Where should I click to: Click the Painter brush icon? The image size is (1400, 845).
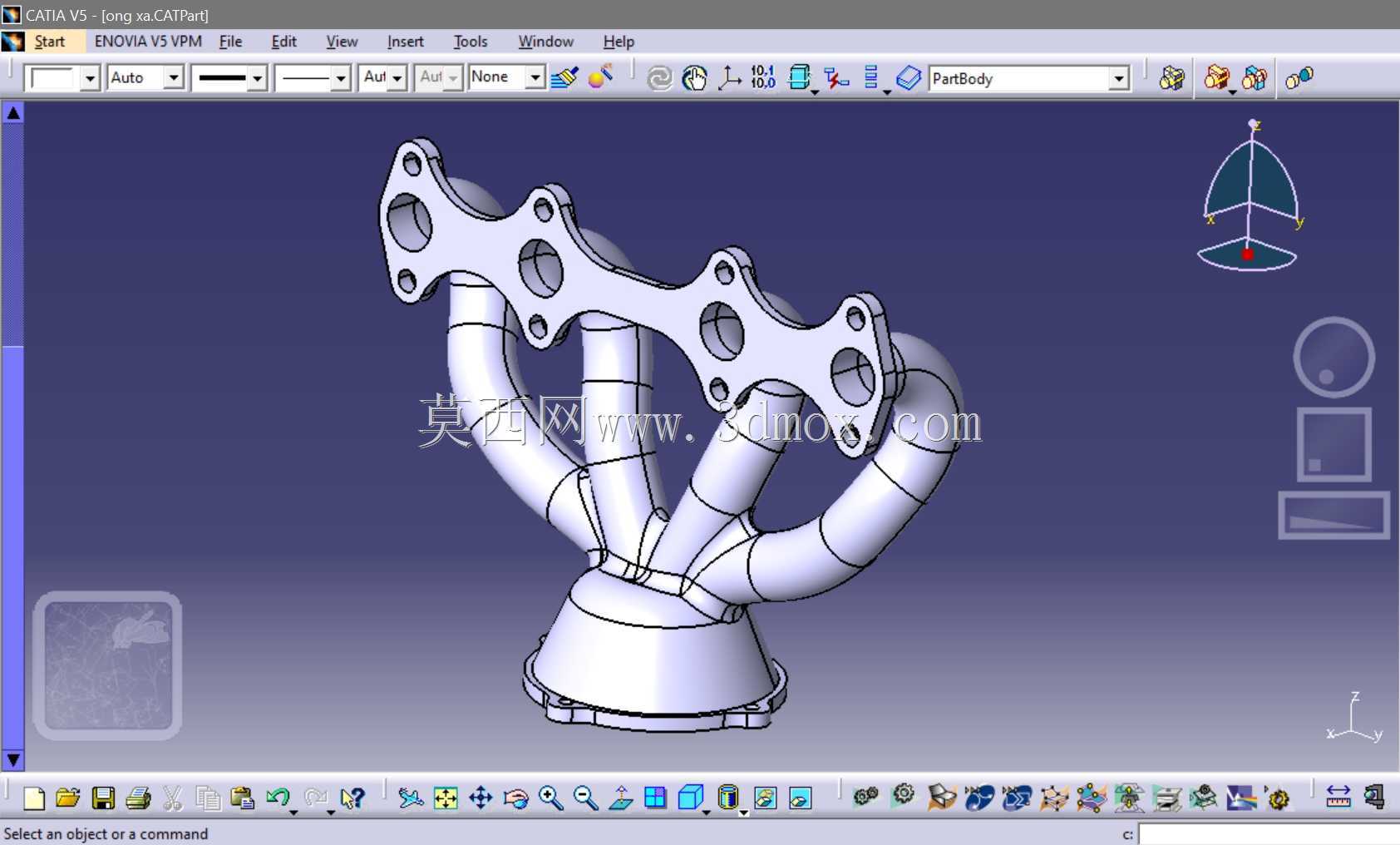click(564, 78)
